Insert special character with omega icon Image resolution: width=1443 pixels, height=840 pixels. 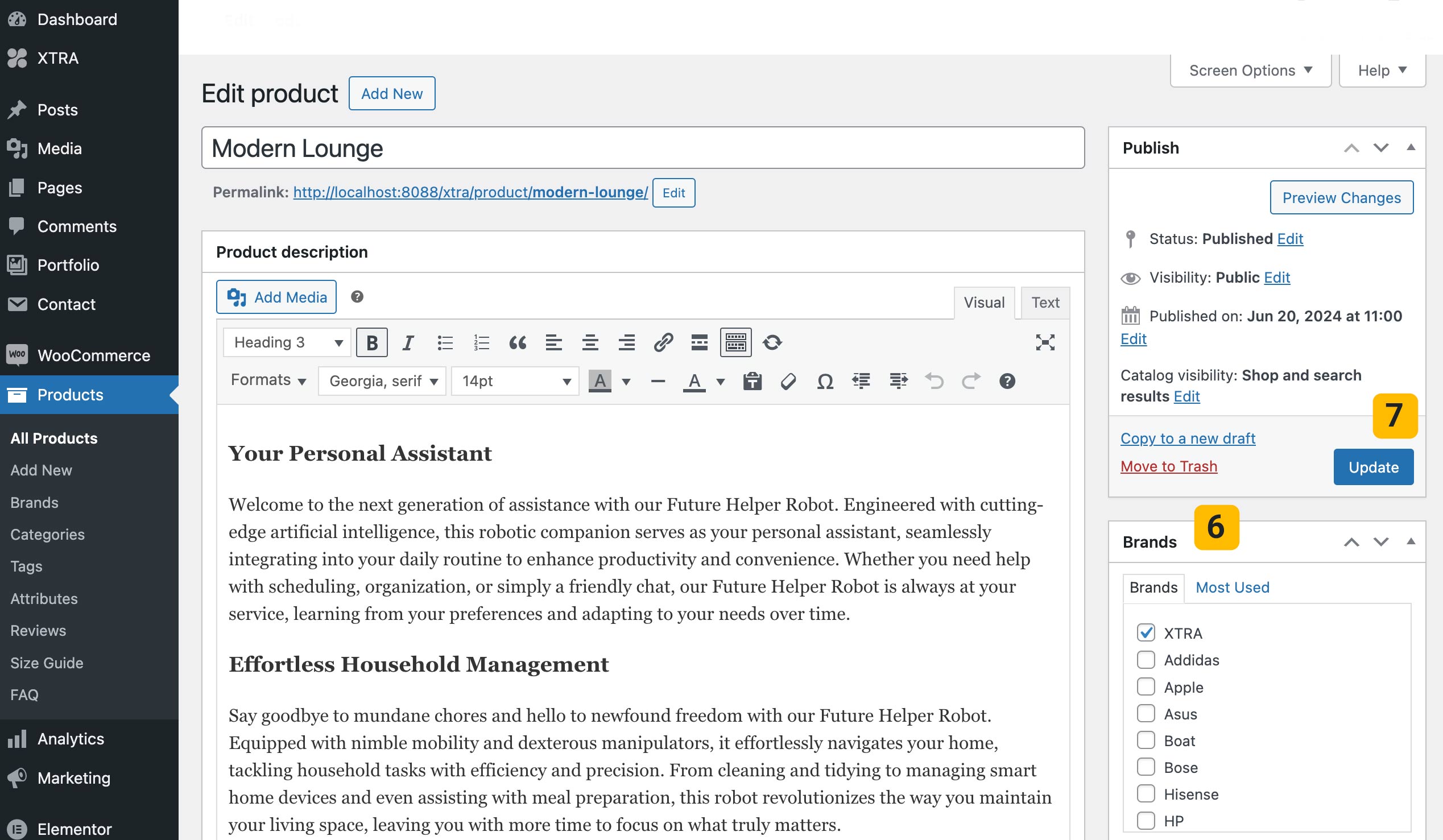click(825, 381)
